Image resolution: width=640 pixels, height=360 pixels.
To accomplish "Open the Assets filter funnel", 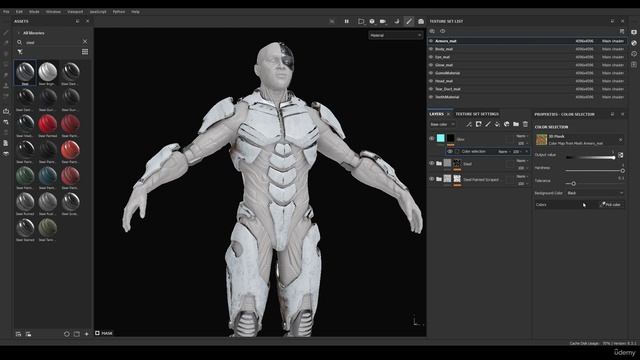I will click(x=20, y=52).
